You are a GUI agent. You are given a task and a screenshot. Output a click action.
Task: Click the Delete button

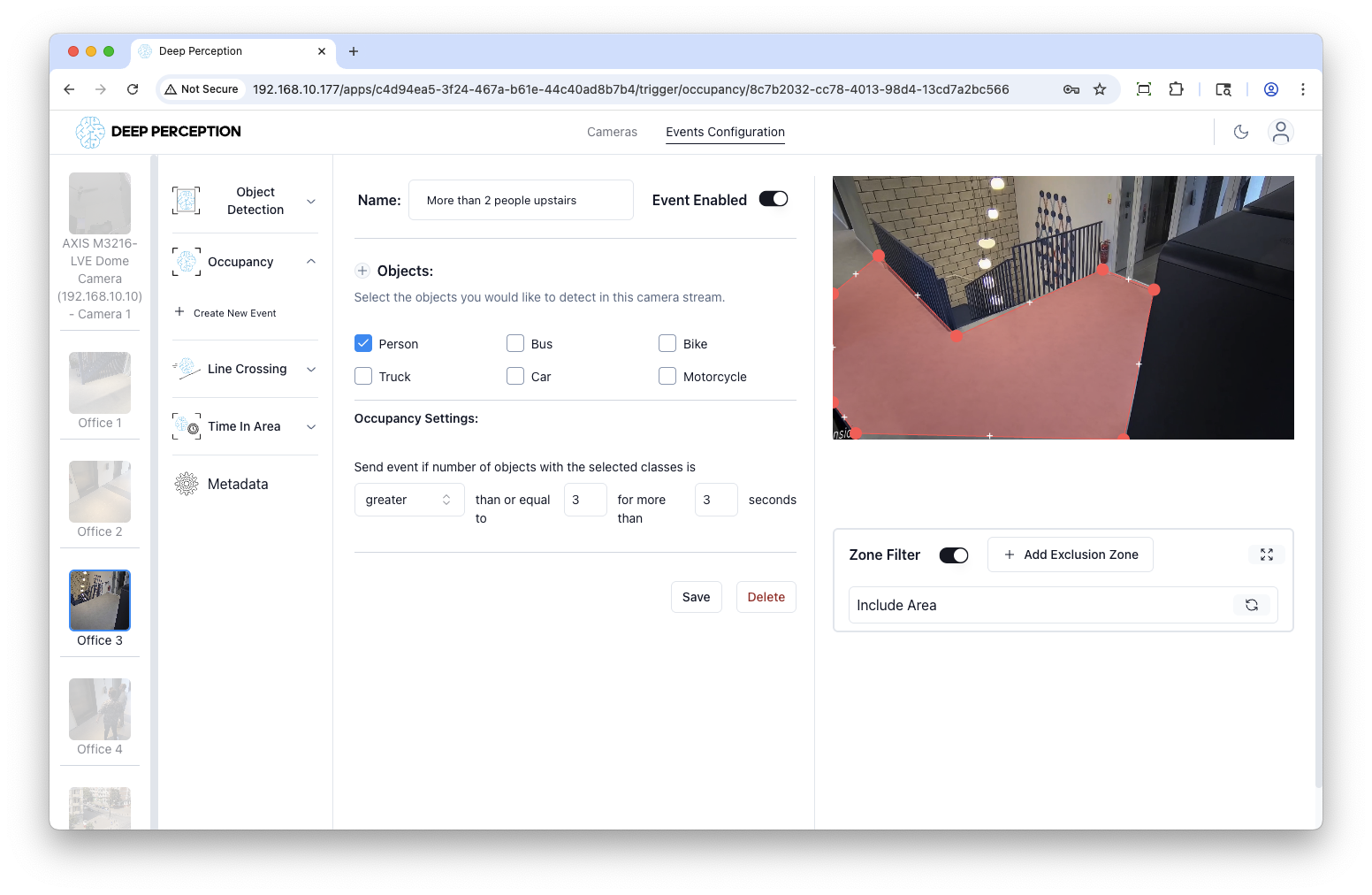[766, 597]
